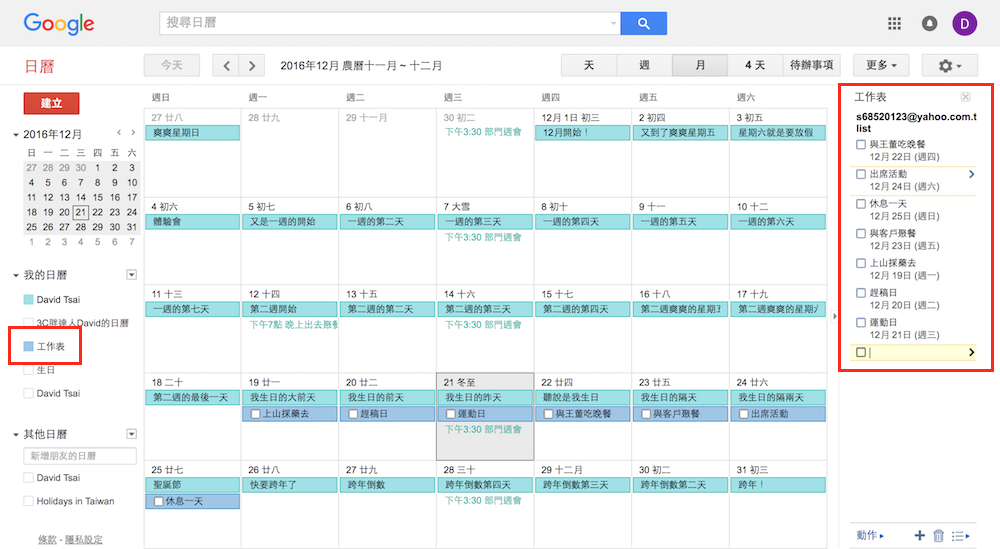The height and width of the screenshot is (549, 1000).
Task: Tick the 運動日 checkbox in task list
Action: [x=861, y=323]
